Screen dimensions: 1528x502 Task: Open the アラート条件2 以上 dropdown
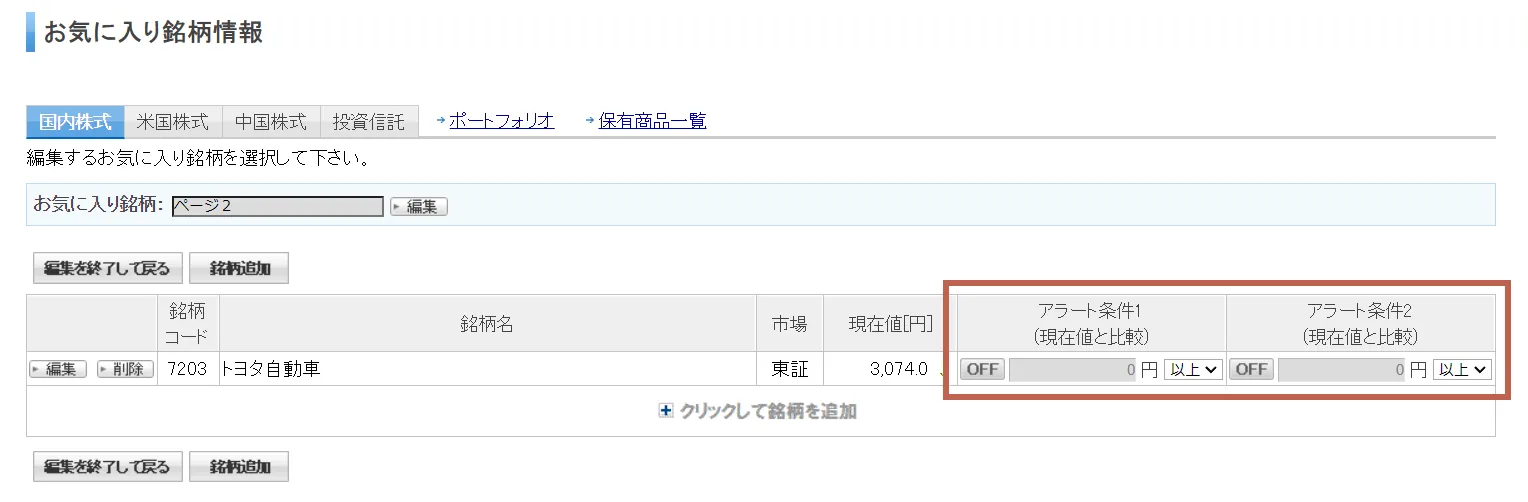click(x=1462, y=369)
